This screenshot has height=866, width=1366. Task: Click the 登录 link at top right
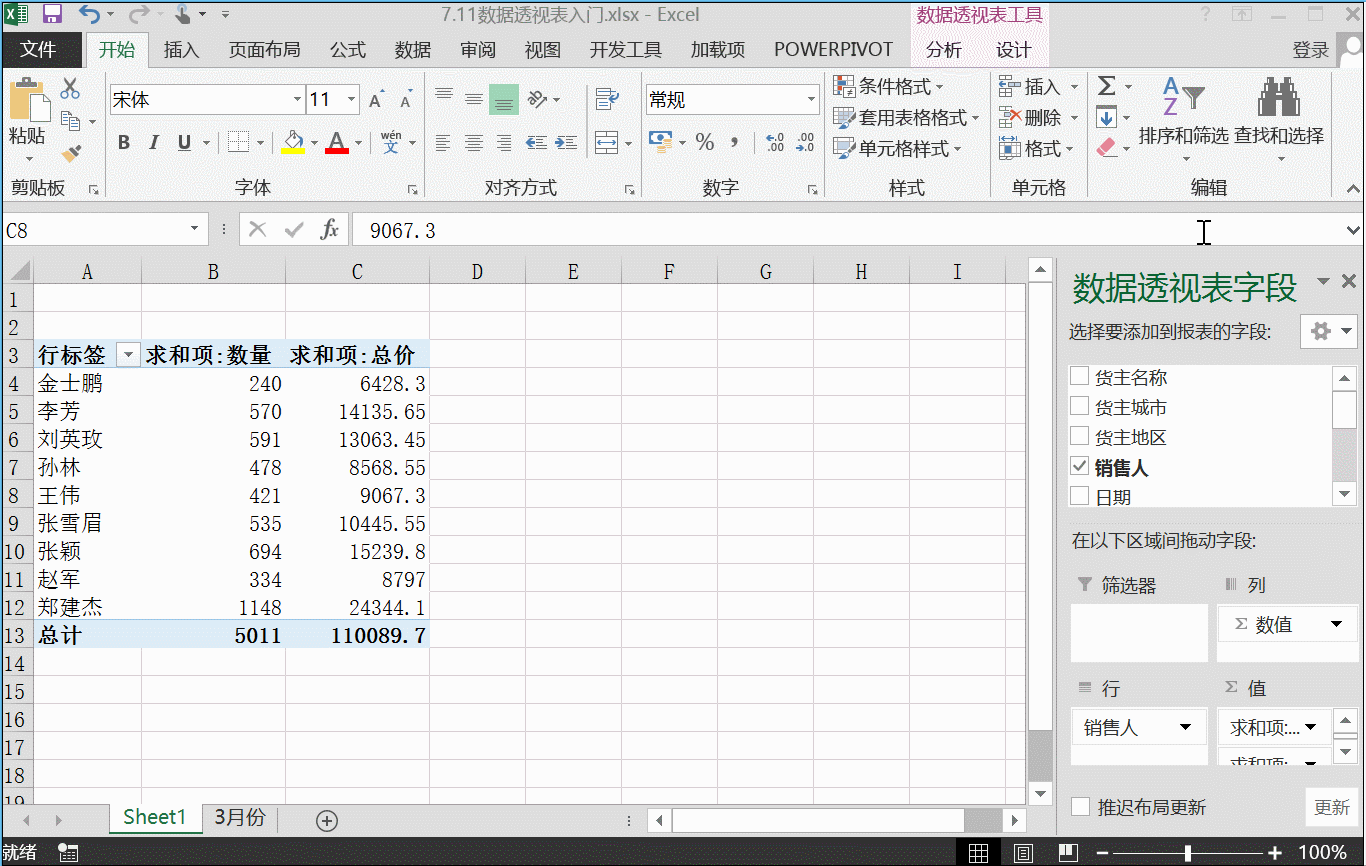tap(1310, 49)
